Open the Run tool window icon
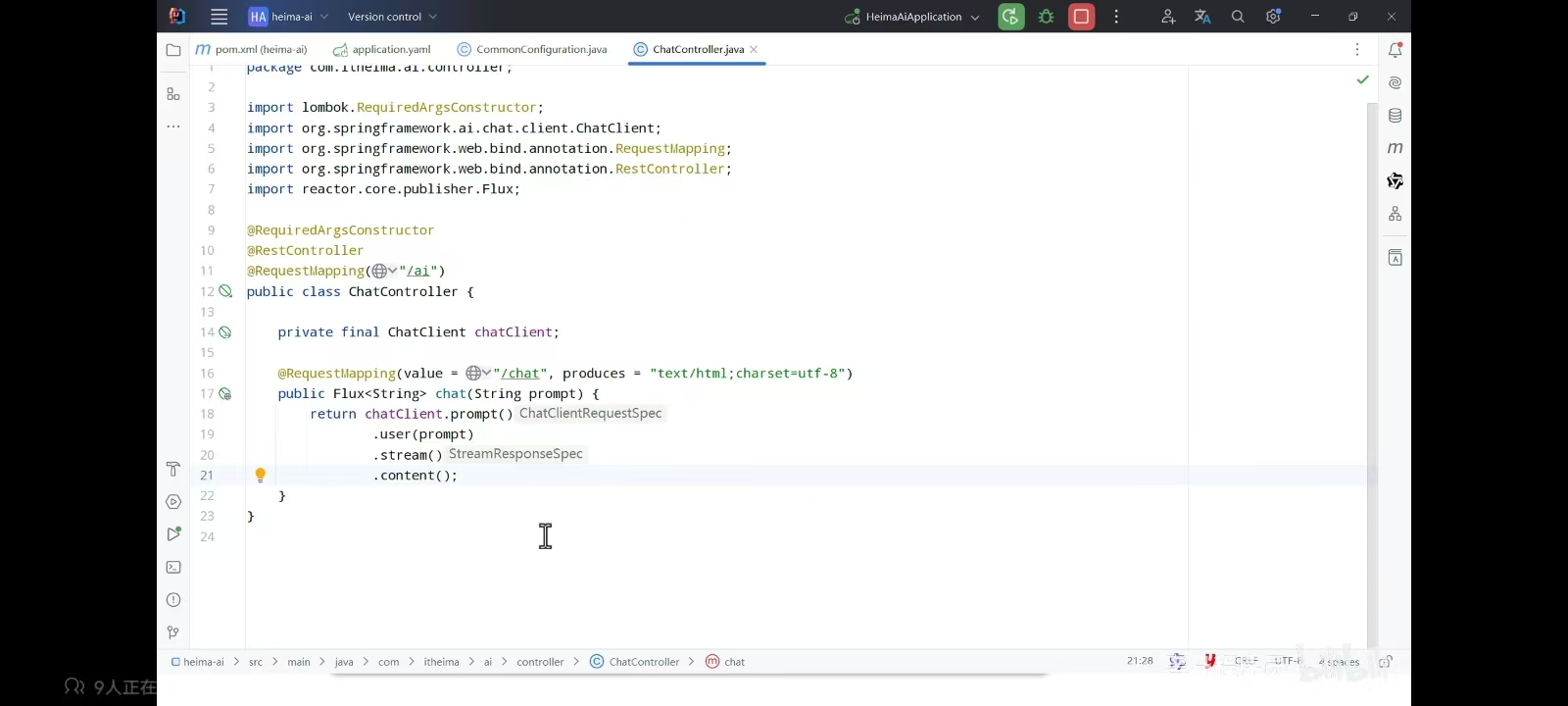This screenshot has height=706, width=1568. [173, 534]
